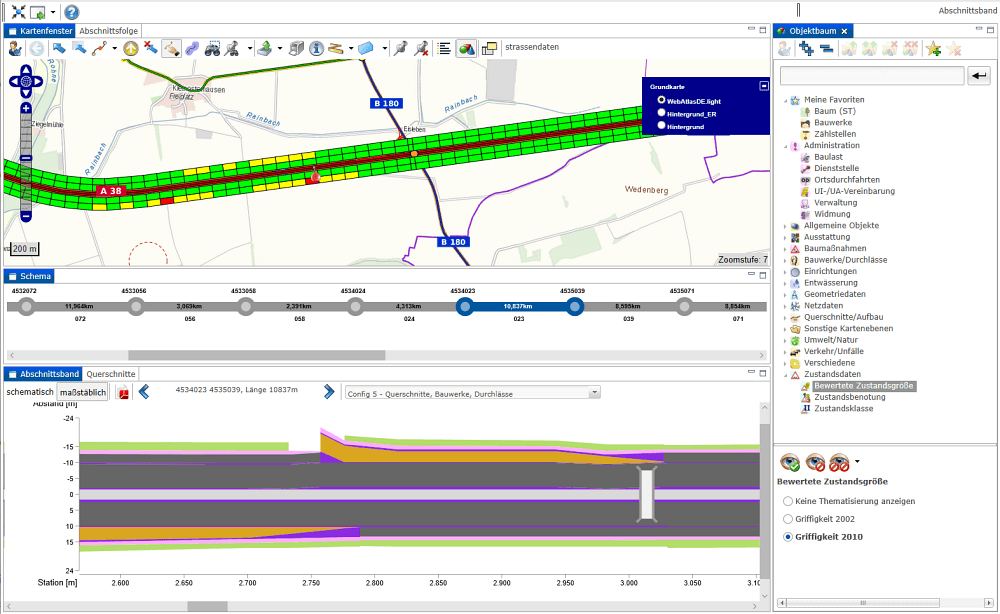The height and width of the screenshot is (614, 1000).
Task: Select Keine Thematisierung anzeigen option
Action: [789, 501]
